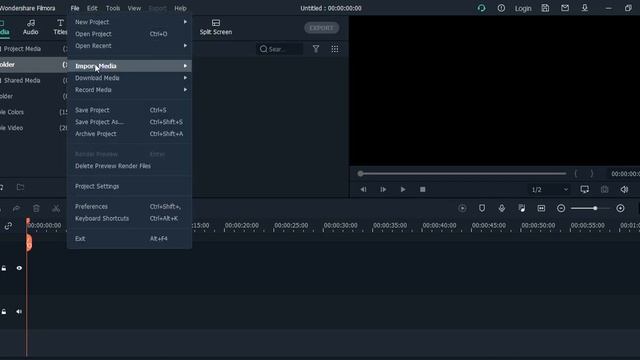This screenshot has width=640, height=360.
Task: Zoom in timeline with plus icon
Action: (x=620, y=208)
